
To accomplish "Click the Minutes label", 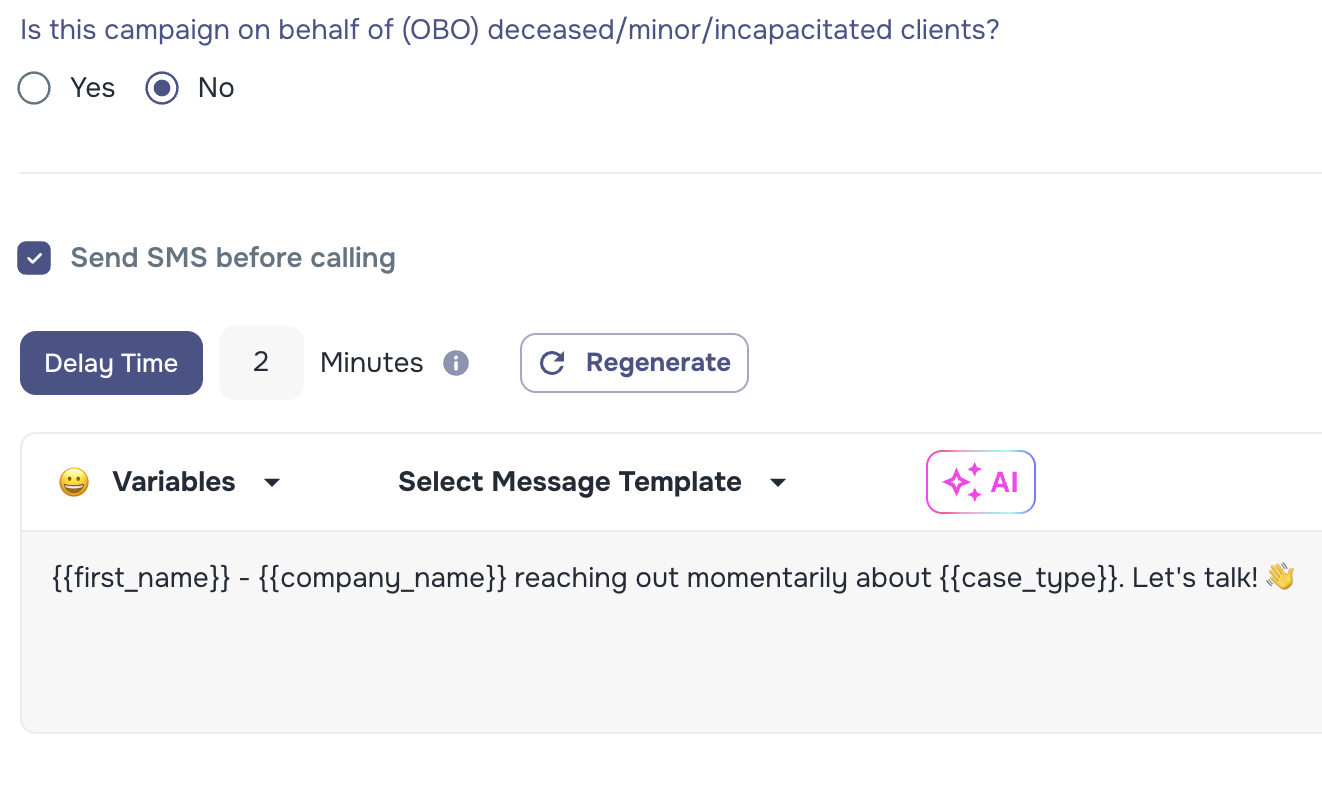I will point(371,363).
